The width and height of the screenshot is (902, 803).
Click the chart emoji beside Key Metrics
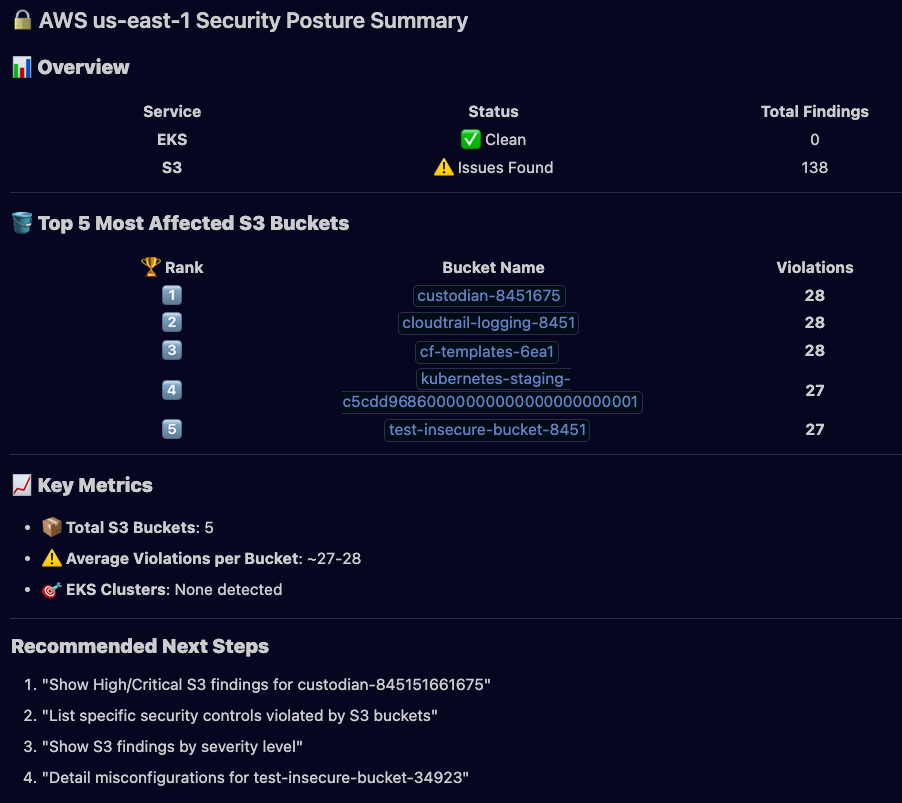(22, 485)
